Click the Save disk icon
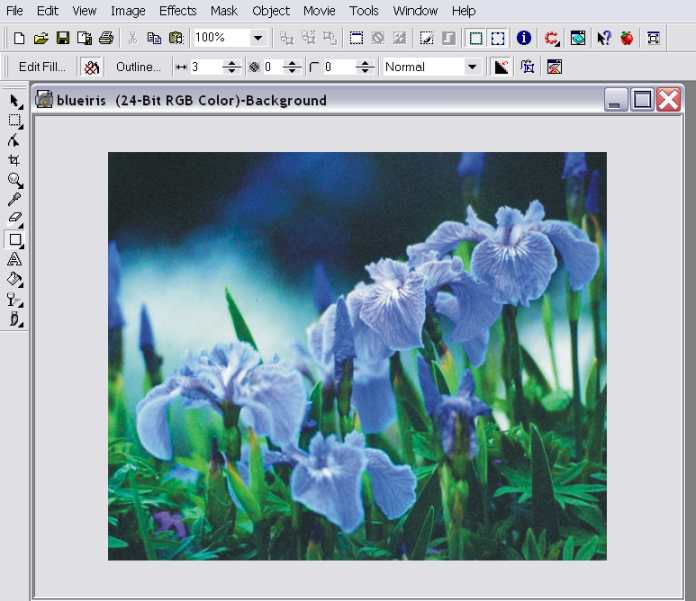Screen dimensions: 696x601 click(x=62, y=38)
